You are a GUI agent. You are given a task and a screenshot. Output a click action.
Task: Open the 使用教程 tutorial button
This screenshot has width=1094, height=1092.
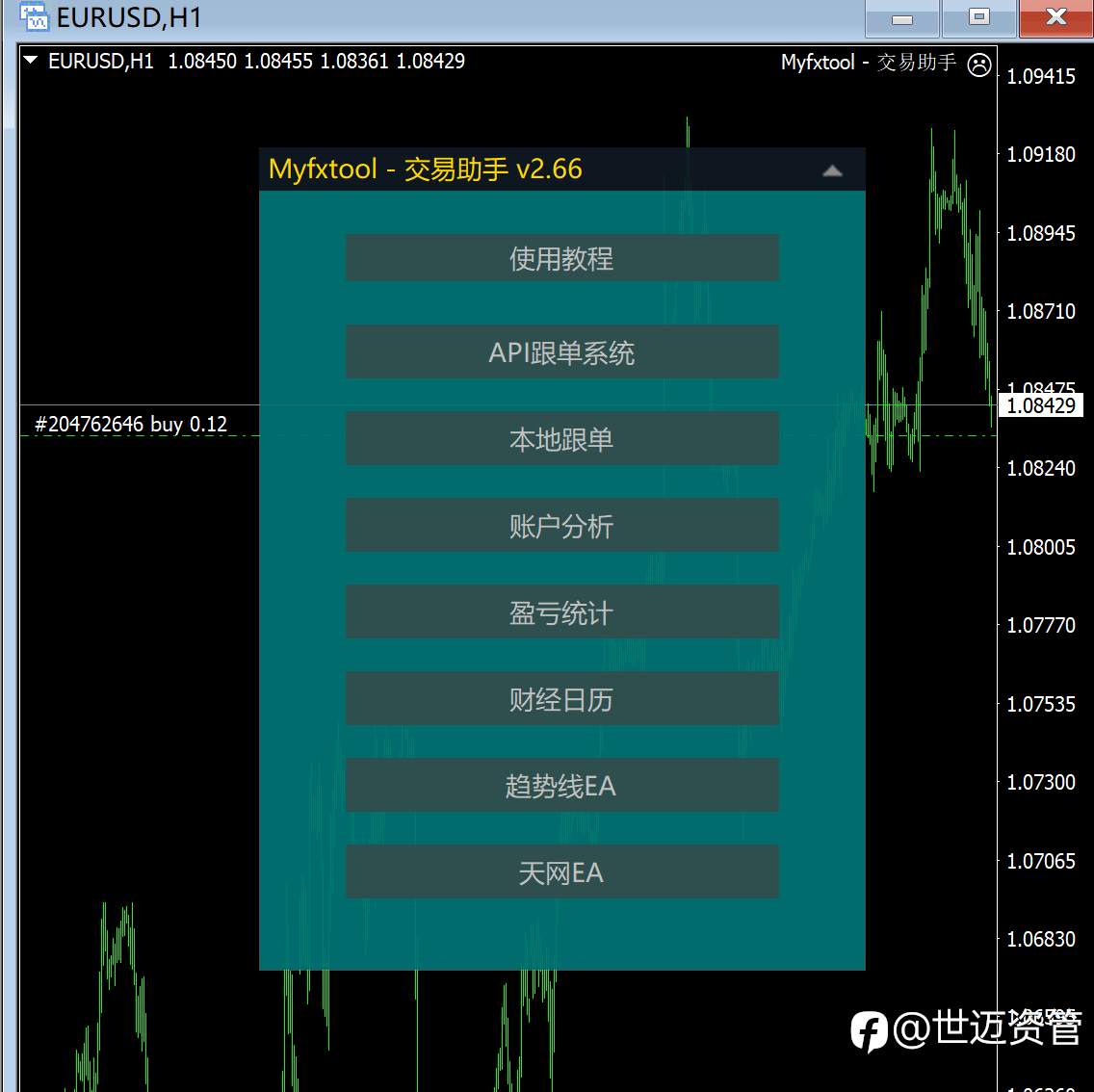(x=561, y=258)
